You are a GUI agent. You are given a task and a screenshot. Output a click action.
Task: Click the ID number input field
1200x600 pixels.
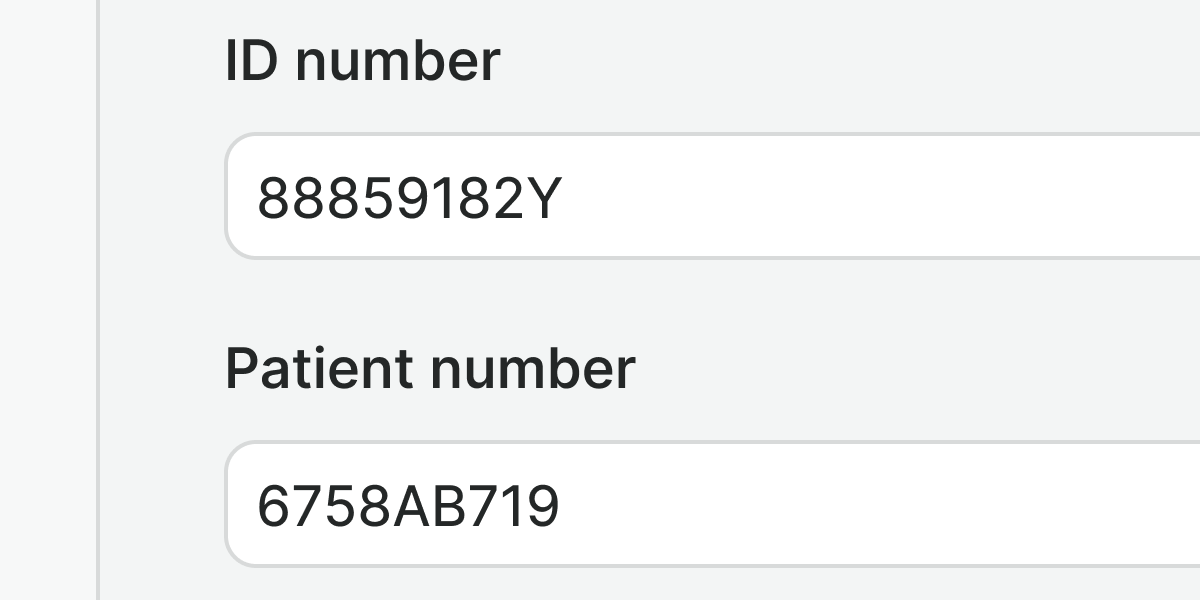(712, 197)
